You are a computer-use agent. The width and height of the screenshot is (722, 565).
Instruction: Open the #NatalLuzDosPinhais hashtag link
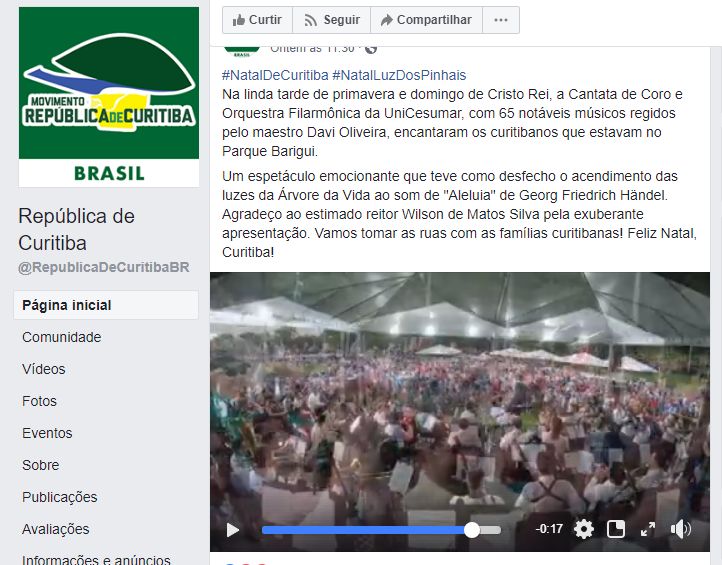point(399,75)
